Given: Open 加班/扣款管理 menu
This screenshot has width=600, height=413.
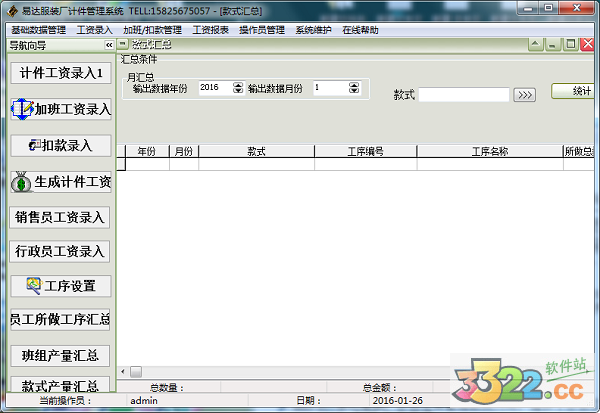Looking at the screenshot, I should (152, 30).
